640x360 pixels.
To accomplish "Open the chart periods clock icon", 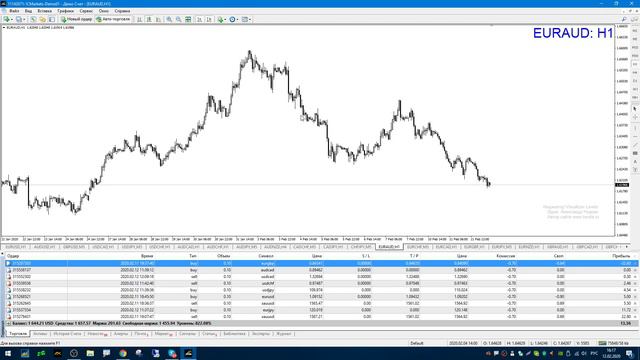I will click(232, 19).
